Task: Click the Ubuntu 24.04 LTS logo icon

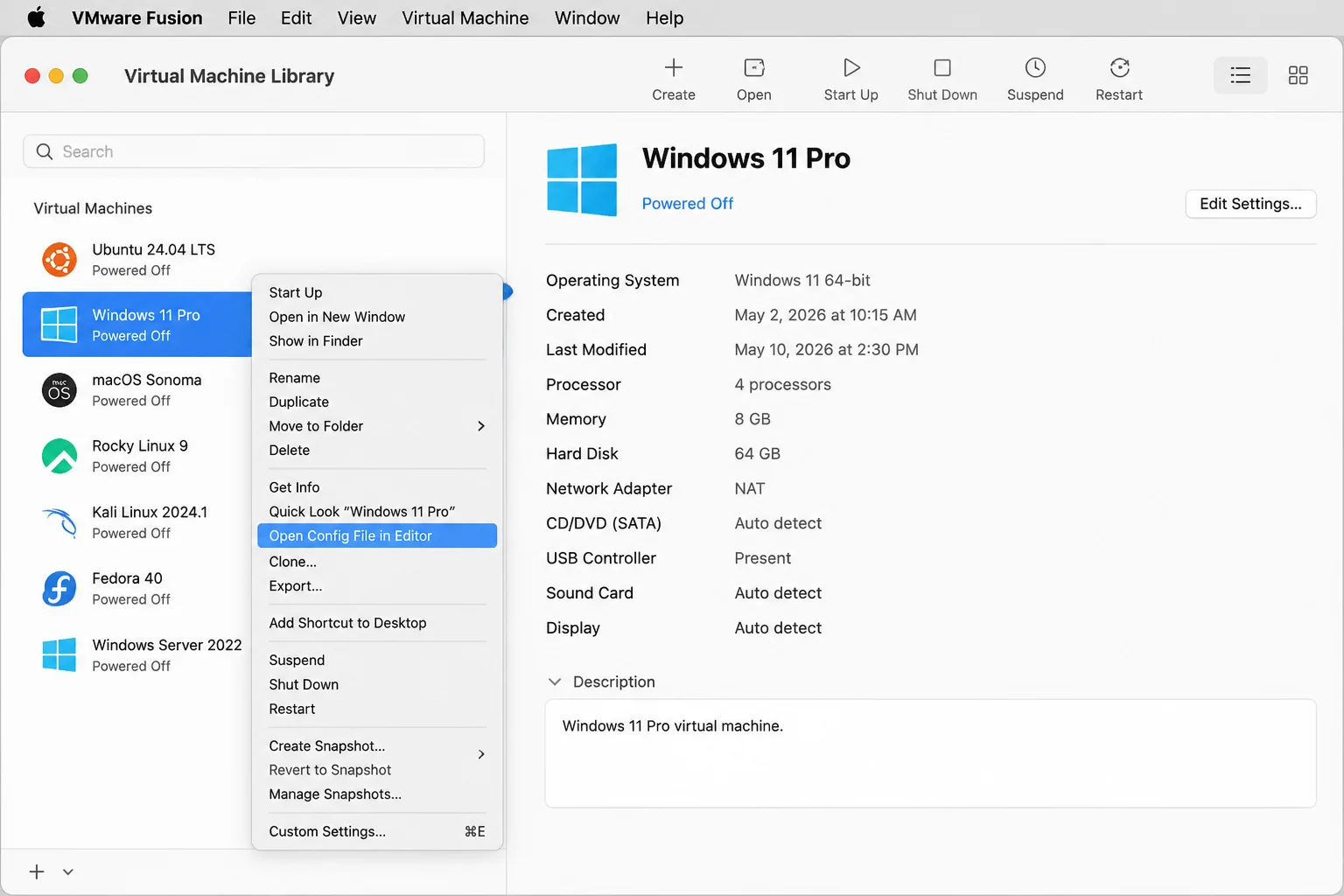Action: coord(59,259)
